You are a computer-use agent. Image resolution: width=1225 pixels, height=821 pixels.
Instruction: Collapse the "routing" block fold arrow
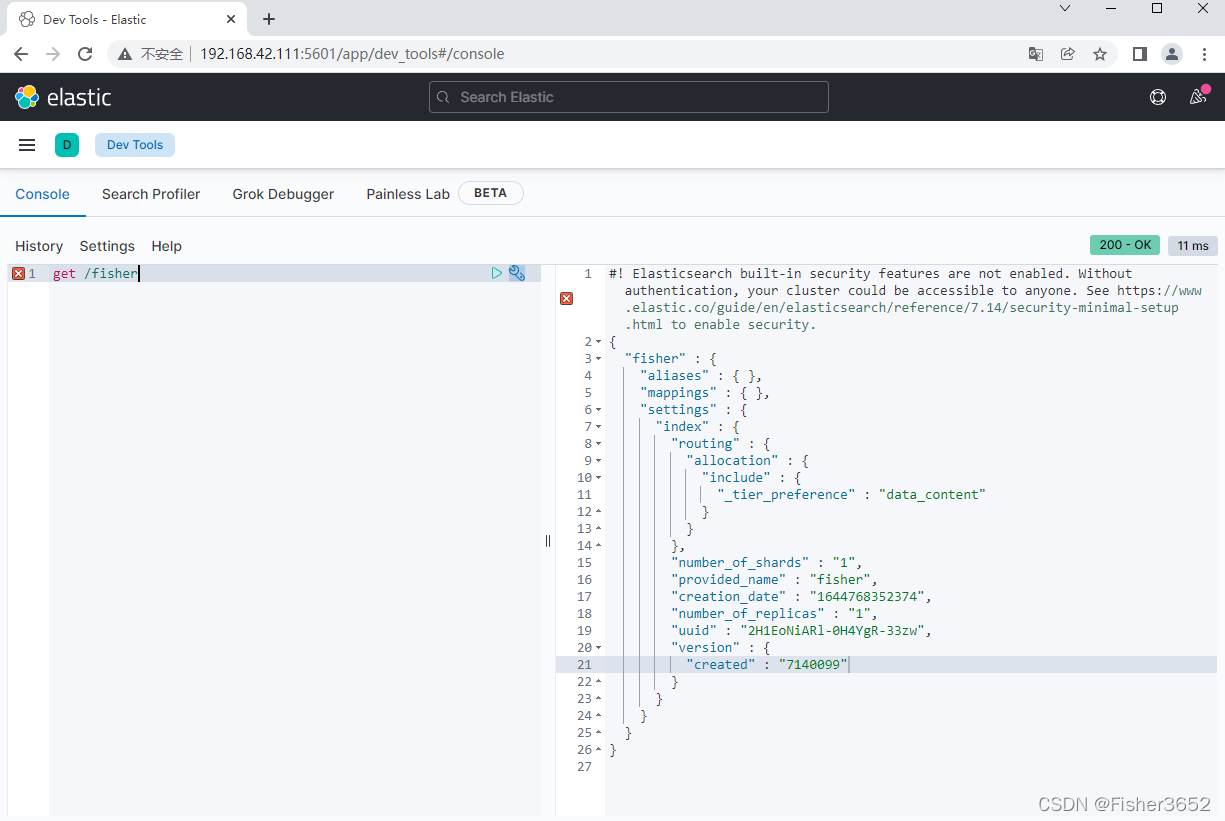(x=598, y=444)
